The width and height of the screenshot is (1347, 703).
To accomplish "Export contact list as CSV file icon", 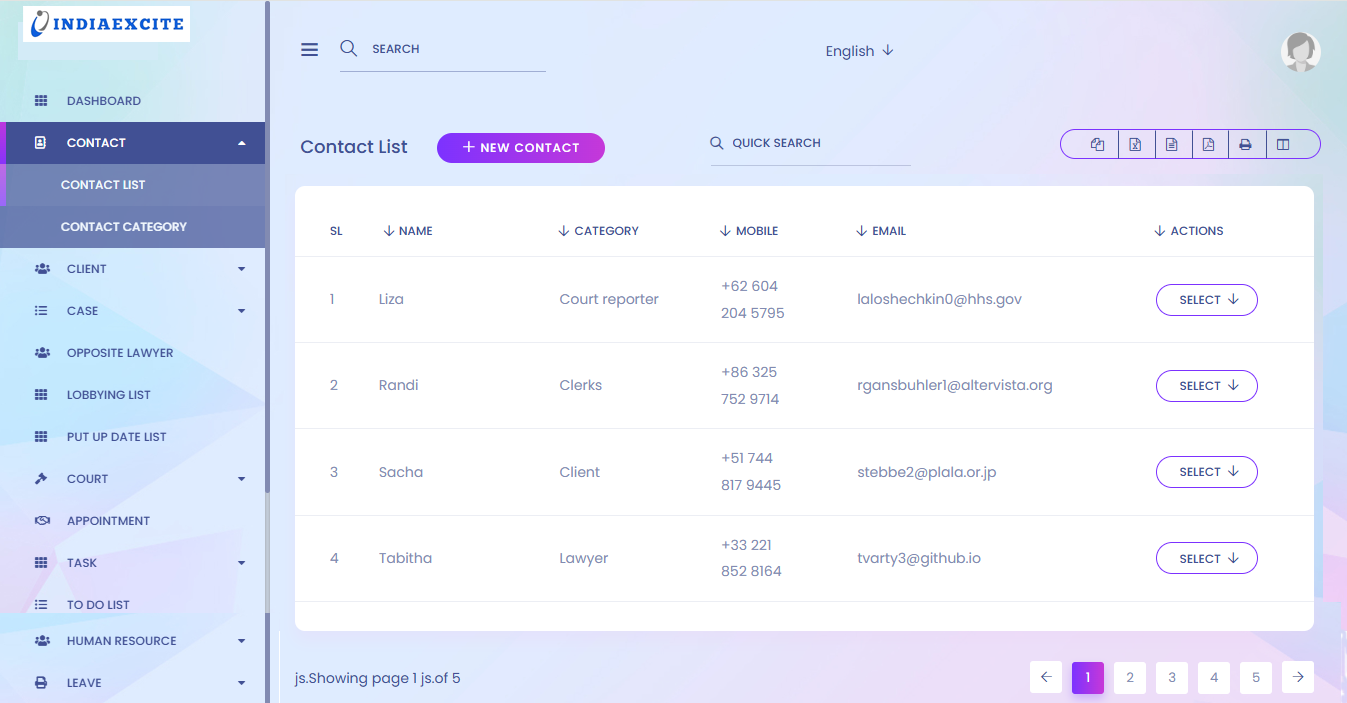I will point(1172,145).
